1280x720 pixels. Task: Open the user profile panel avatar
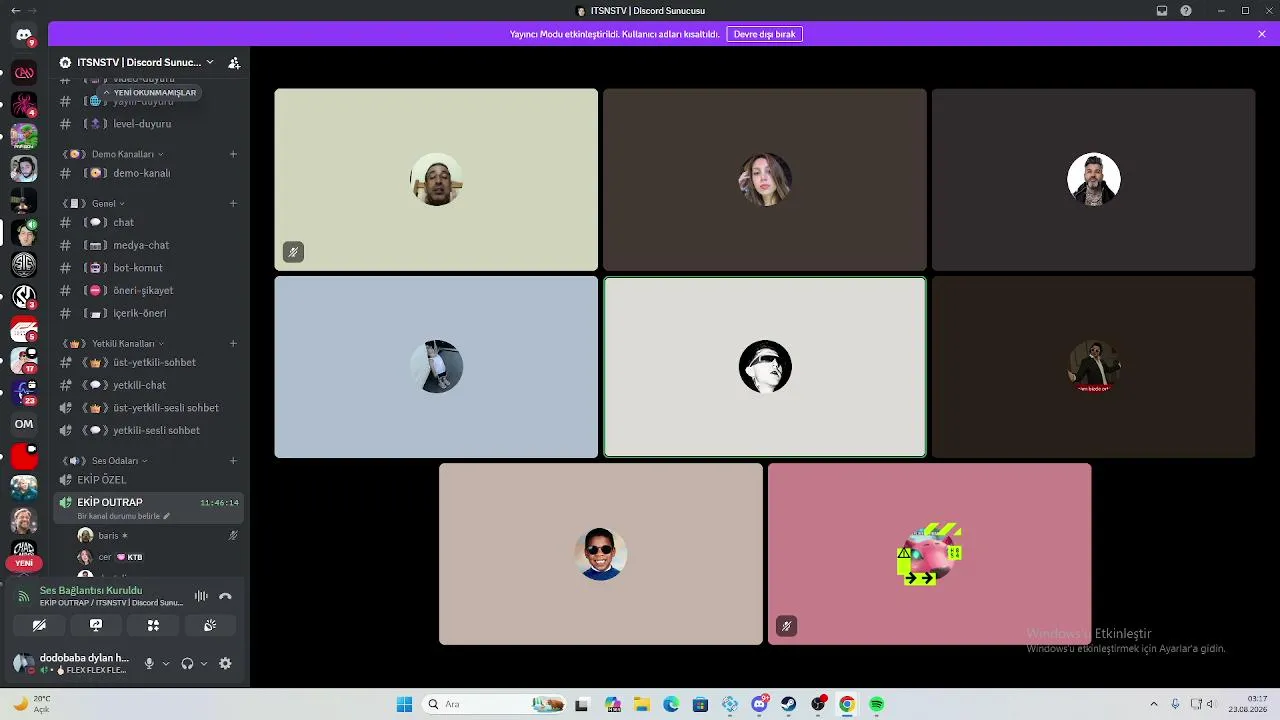(23, 663)
